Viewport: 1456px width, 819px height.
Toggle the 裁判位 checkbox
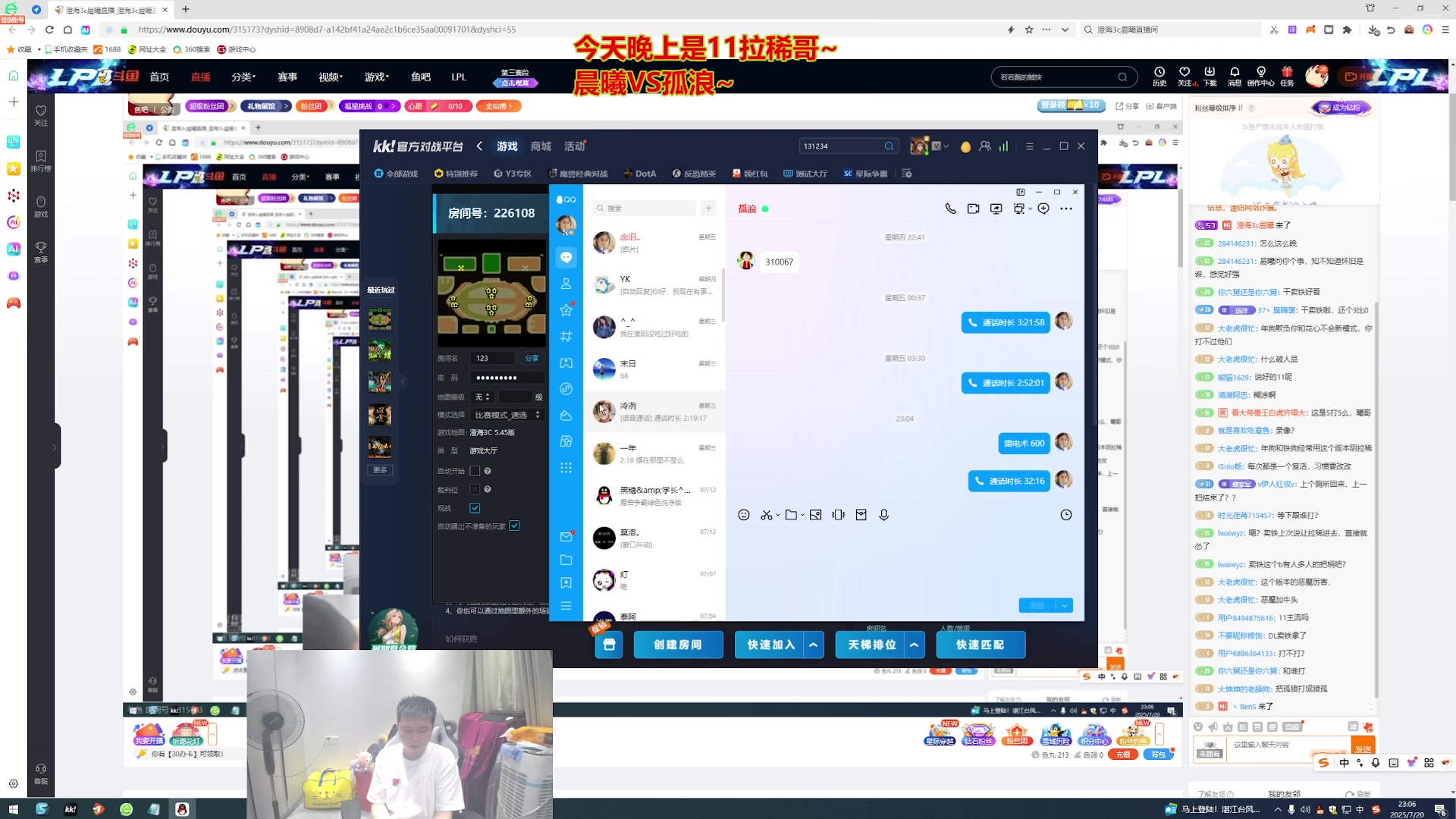[x=475, y=490]
